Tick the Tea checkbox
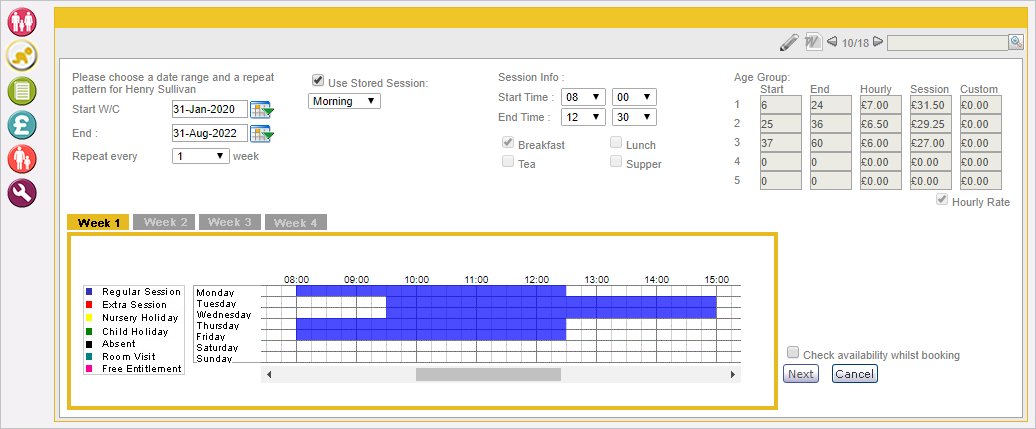 pos(508,161)
